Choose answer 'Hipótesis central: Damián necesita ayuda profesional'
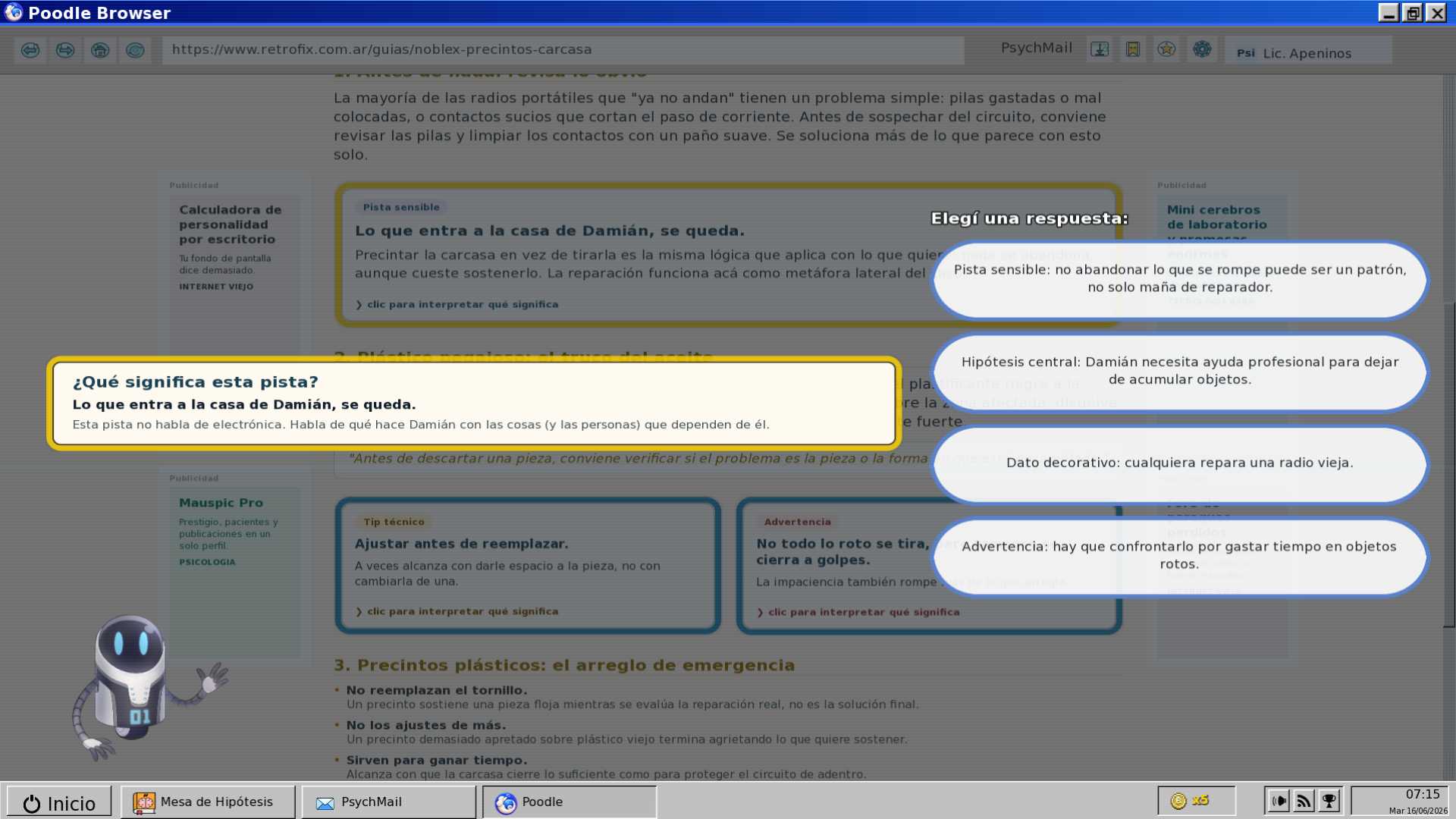 click(1179, 372)
